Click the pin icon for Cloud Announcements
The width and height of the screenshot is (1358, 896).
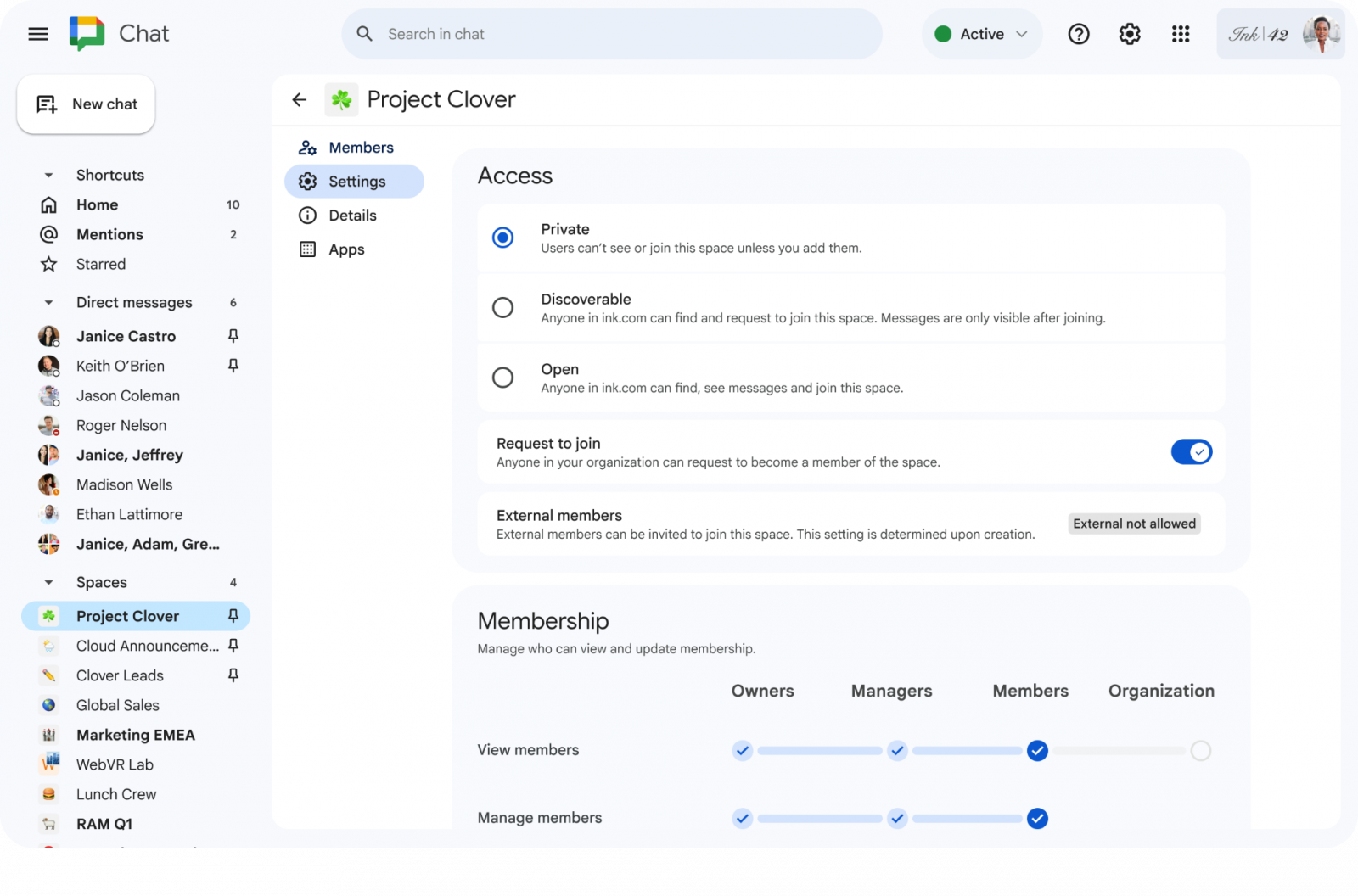point(233,646)
